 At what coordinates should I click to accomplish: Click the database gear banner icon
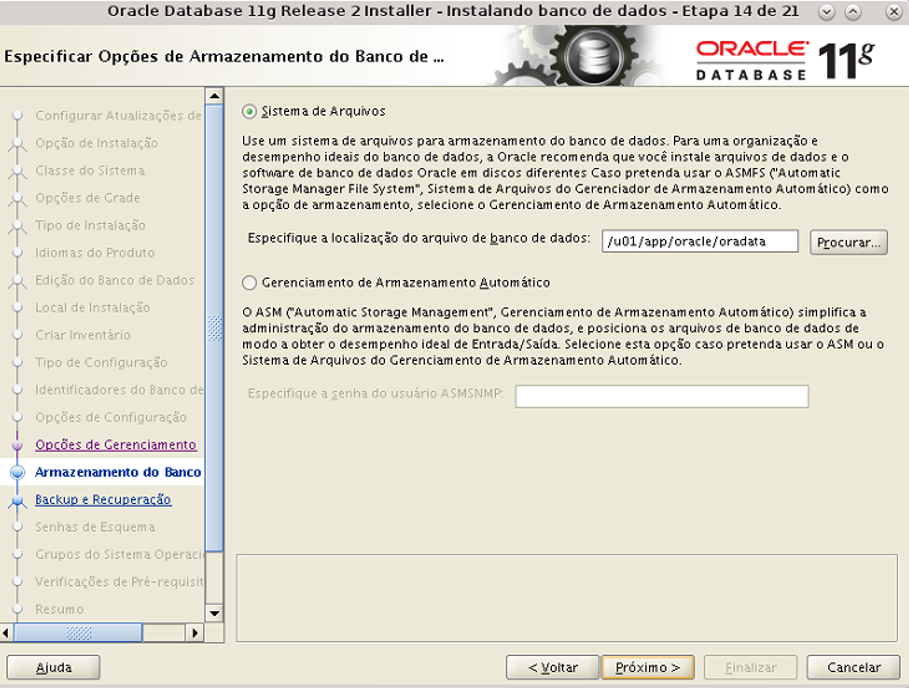click(x=594, y=57)
